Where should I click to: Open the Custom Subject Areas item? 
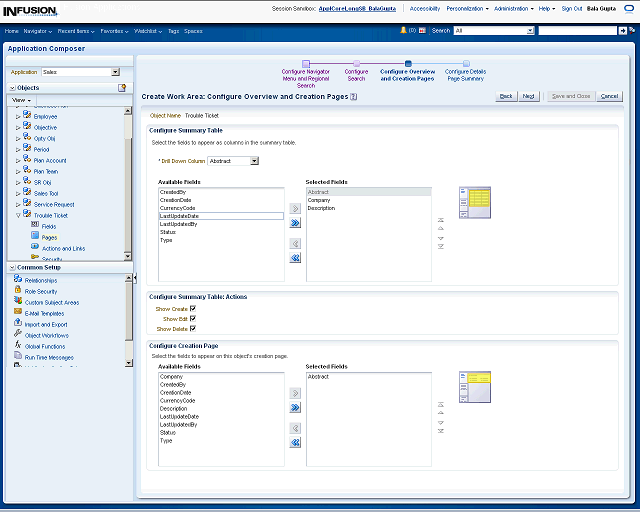click(x=51, y=302)
